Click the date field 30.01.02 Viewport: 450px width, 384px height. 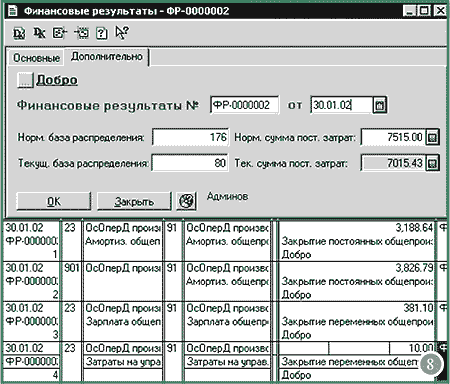pos(341,105)
